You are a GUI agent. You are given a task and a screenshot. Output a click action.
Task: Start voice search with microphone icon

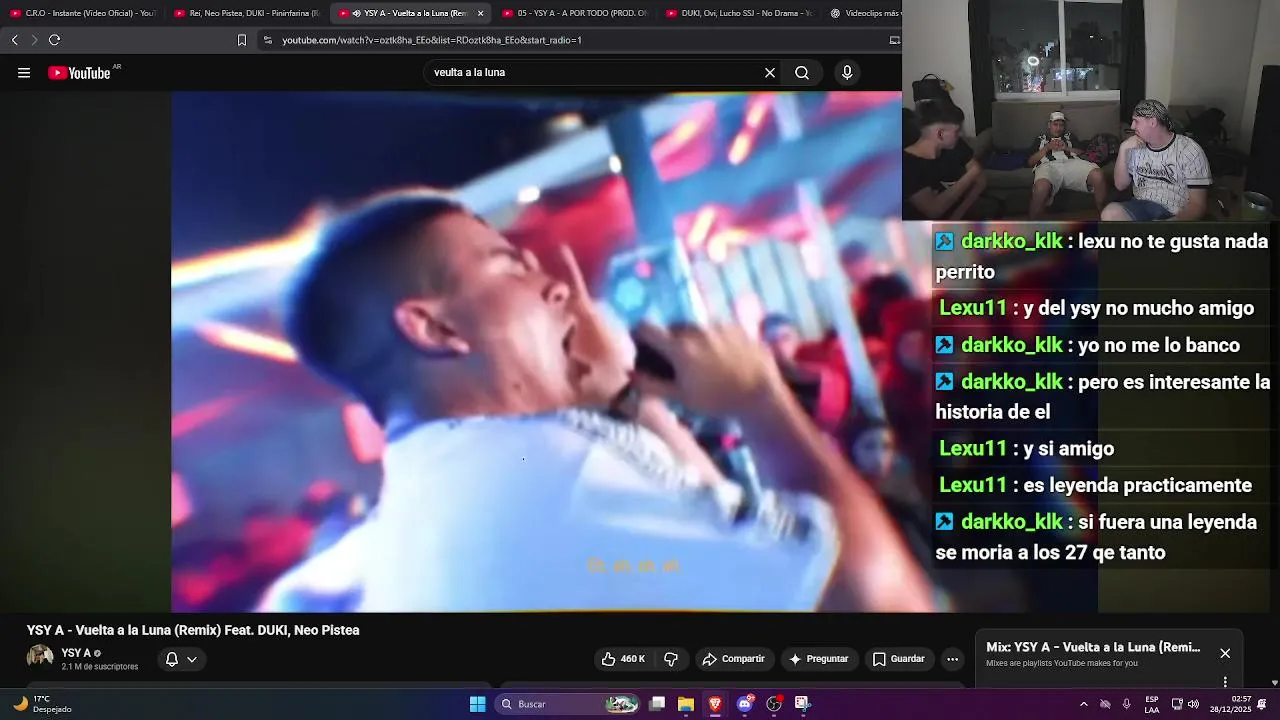(x=847, y=73)
